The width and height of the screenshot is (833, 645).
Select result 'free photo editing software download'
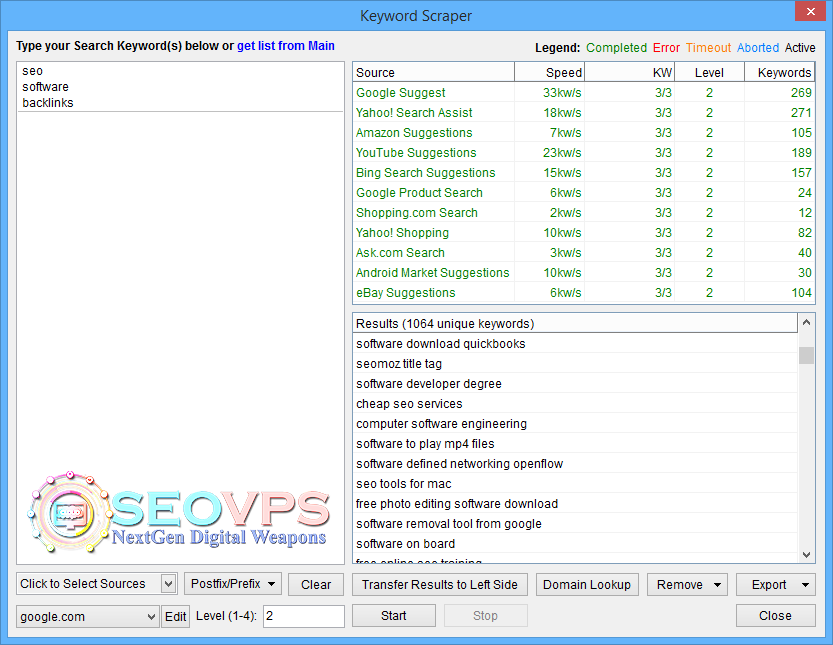tap(575, 504)
